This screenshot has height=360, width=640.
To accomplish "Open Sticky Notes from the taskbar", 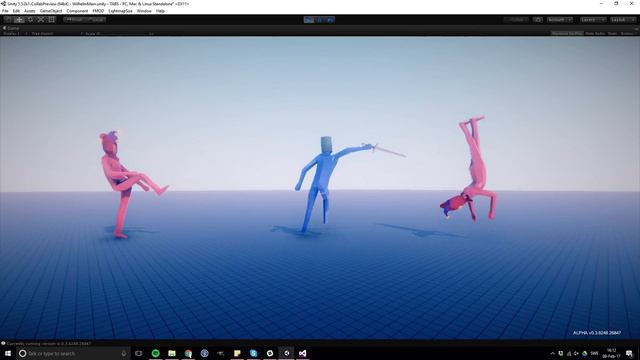I will click(237, 353).
